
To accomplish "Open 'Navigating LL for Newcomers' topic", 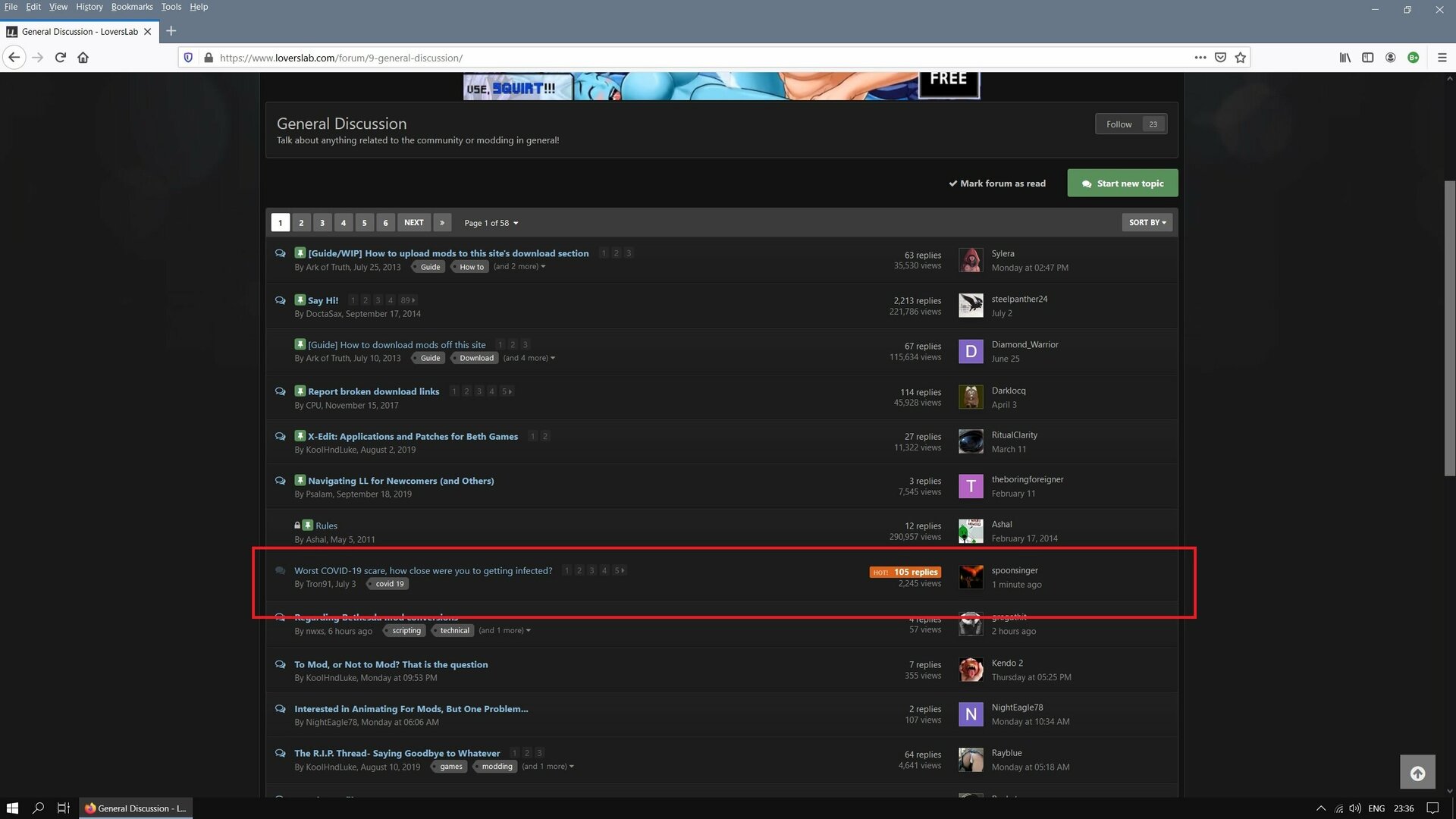I will pyautogui.click(x=401, y=481).
